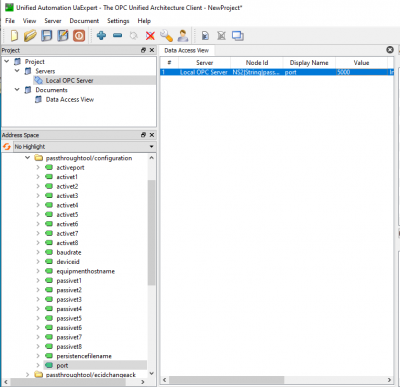Open the Help menu

[144, 21]
